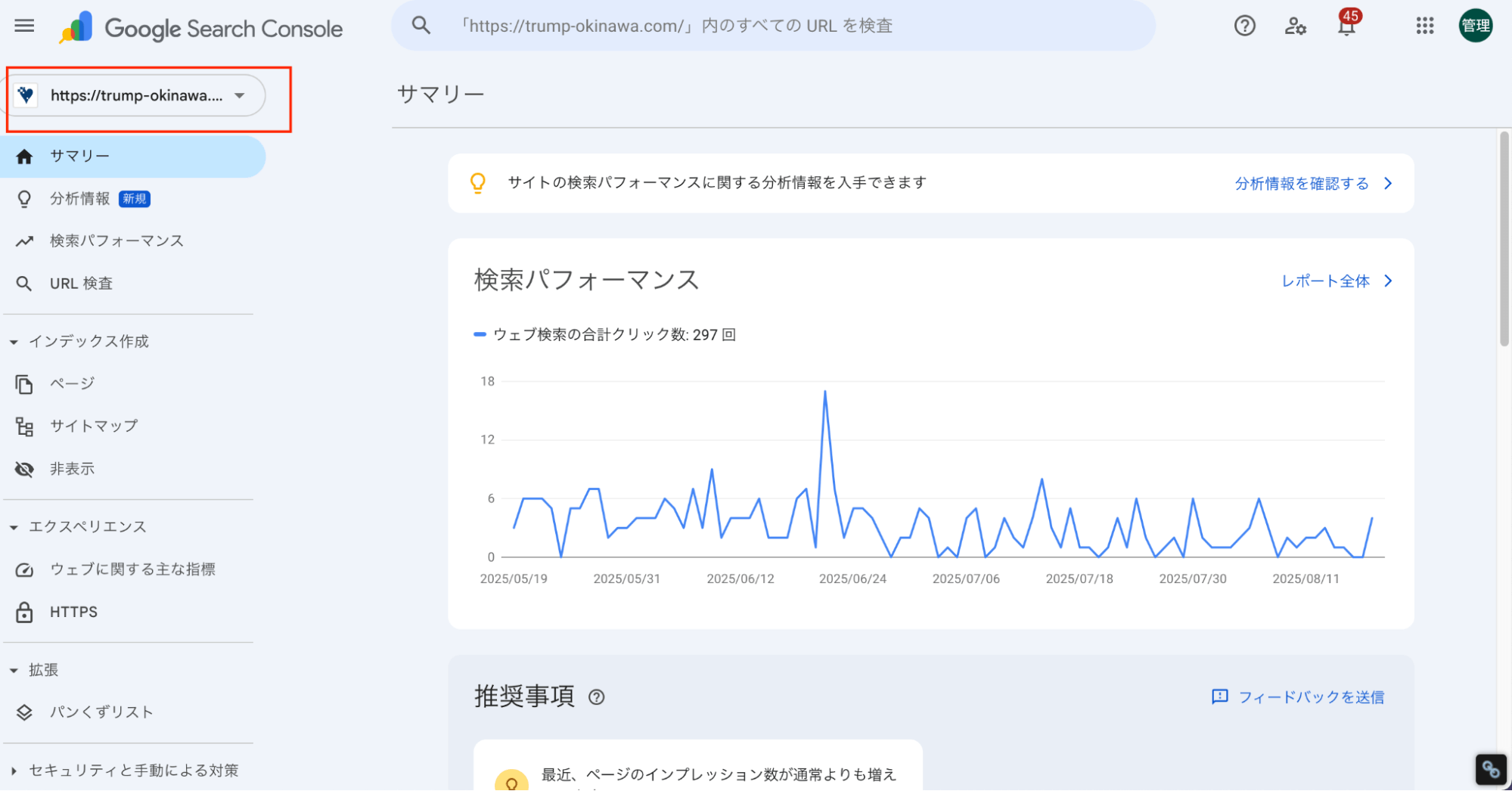Open the パンくずリスト enhancement report
Image resolution: width=1512 pixels, height=791 pixels.
[101, 712]
